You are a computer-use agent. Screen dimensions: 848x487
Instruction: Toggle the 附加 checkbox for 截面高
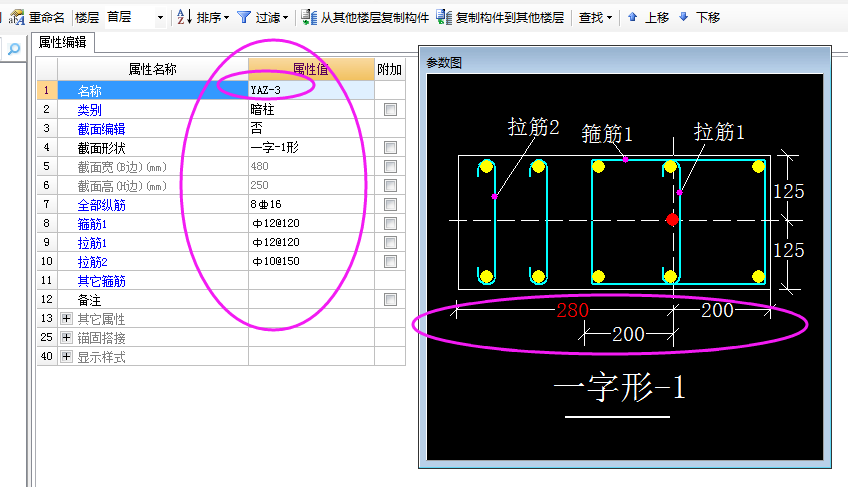[x=390, y=185]
